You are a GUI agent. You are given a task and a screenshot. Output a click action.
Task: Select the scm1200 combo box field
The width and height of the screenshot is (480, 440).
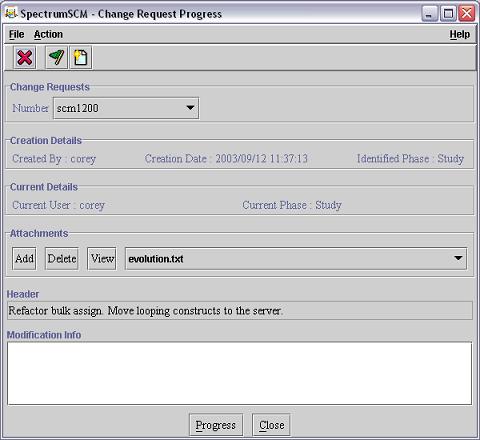click(126, 108)
